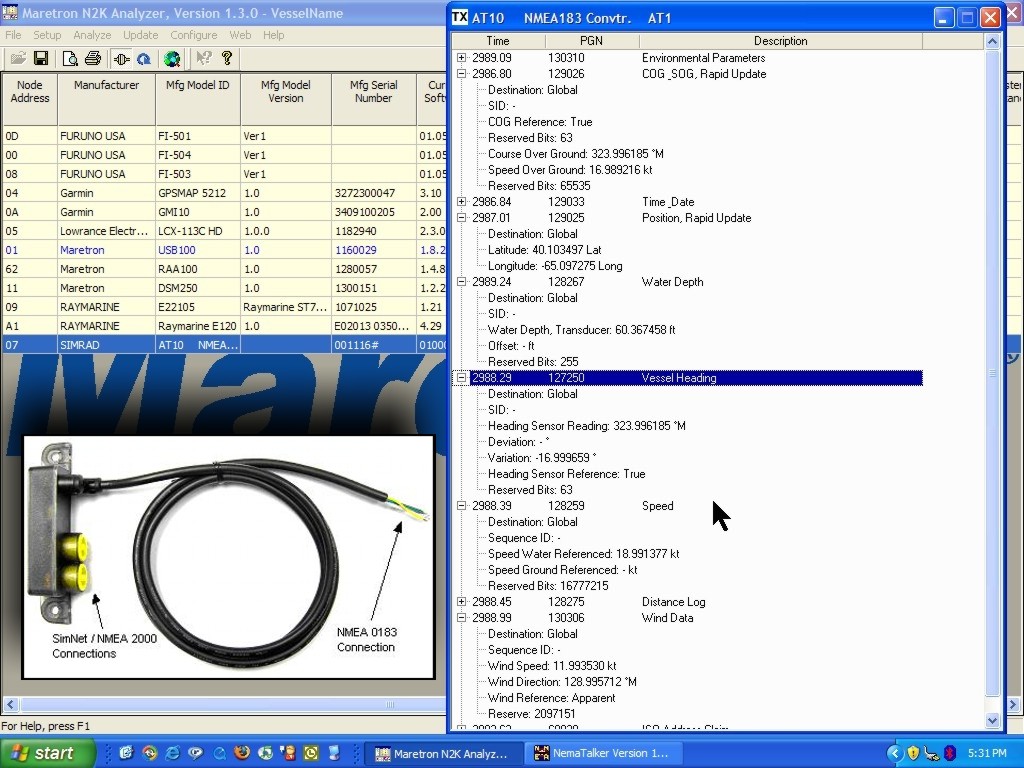1024x768 pixels.
Task: Collapse the 129026 COG SOG Rapid Update row
Action: point(462,74)
